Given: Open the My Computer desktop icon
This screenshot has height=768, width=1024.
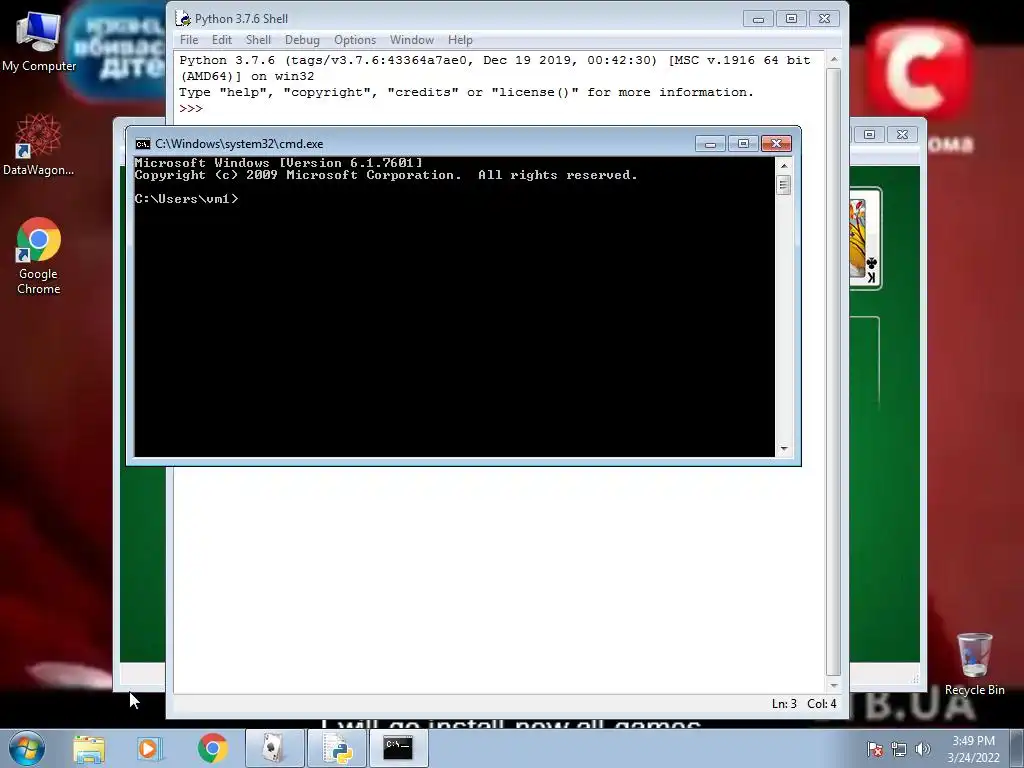Looking at the screenshot, I should click(39, 41).
